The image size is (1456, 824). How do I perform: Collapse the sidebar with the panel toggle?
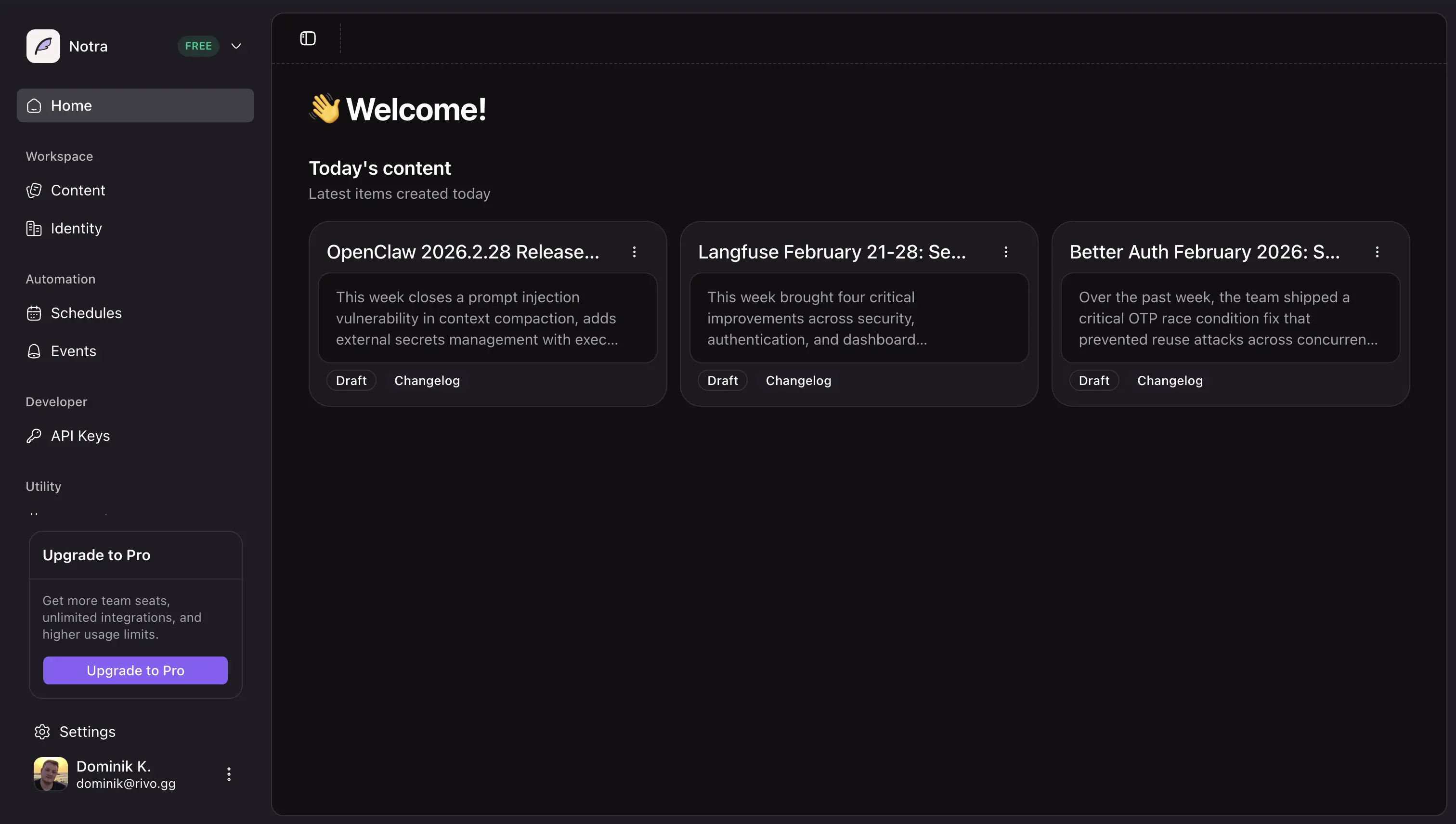[x=307, y=39]
